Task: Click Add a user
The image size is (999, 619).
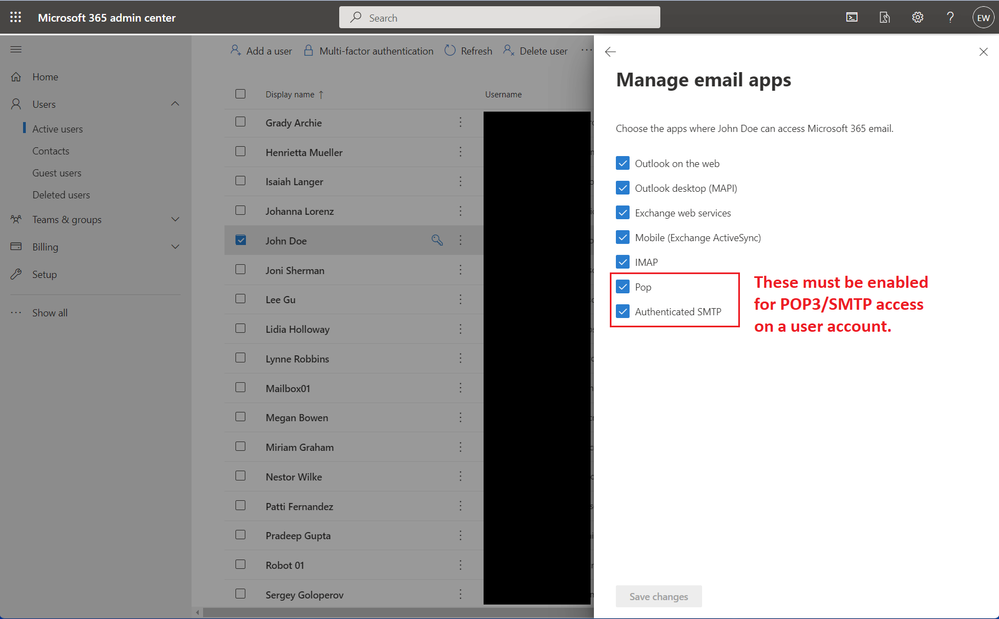Action: 261,50
